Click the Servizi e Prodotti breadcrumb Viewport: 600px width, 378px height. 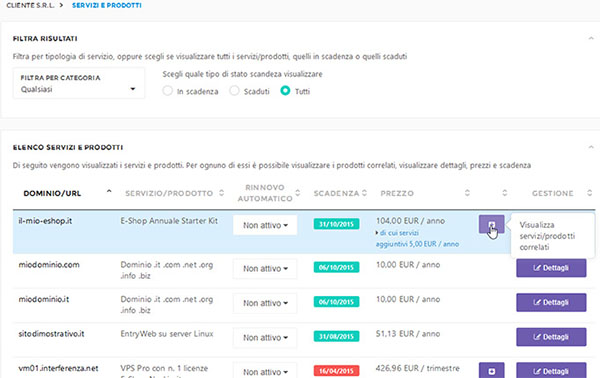[107, 5]
